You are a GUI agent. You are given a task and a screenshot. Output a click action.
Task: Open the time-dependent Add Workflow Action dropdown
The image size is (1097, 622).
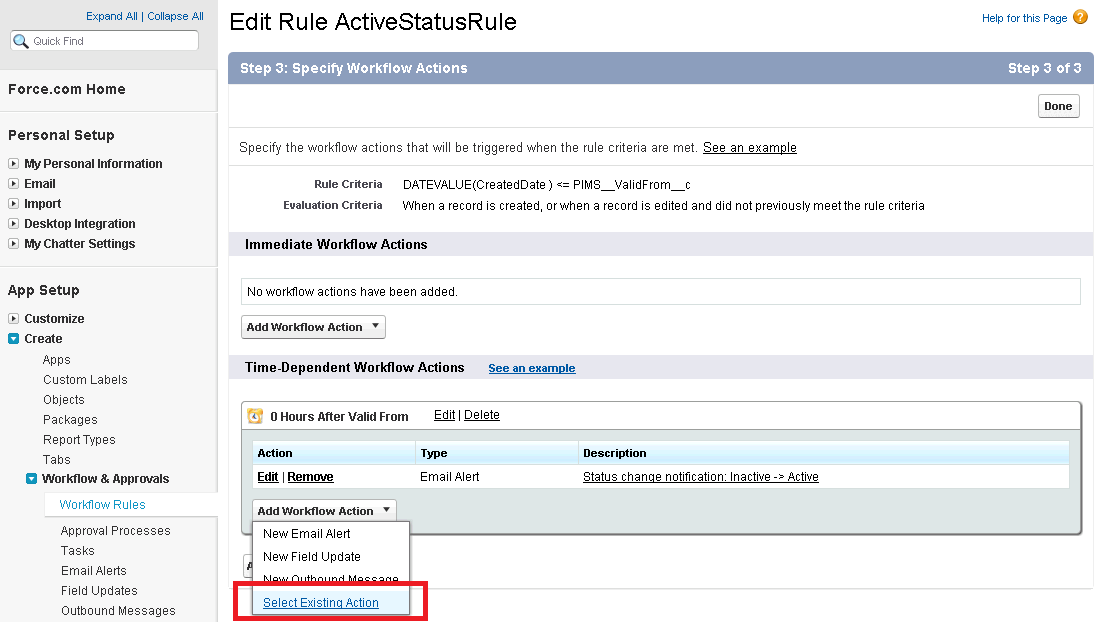coord(324,511)
